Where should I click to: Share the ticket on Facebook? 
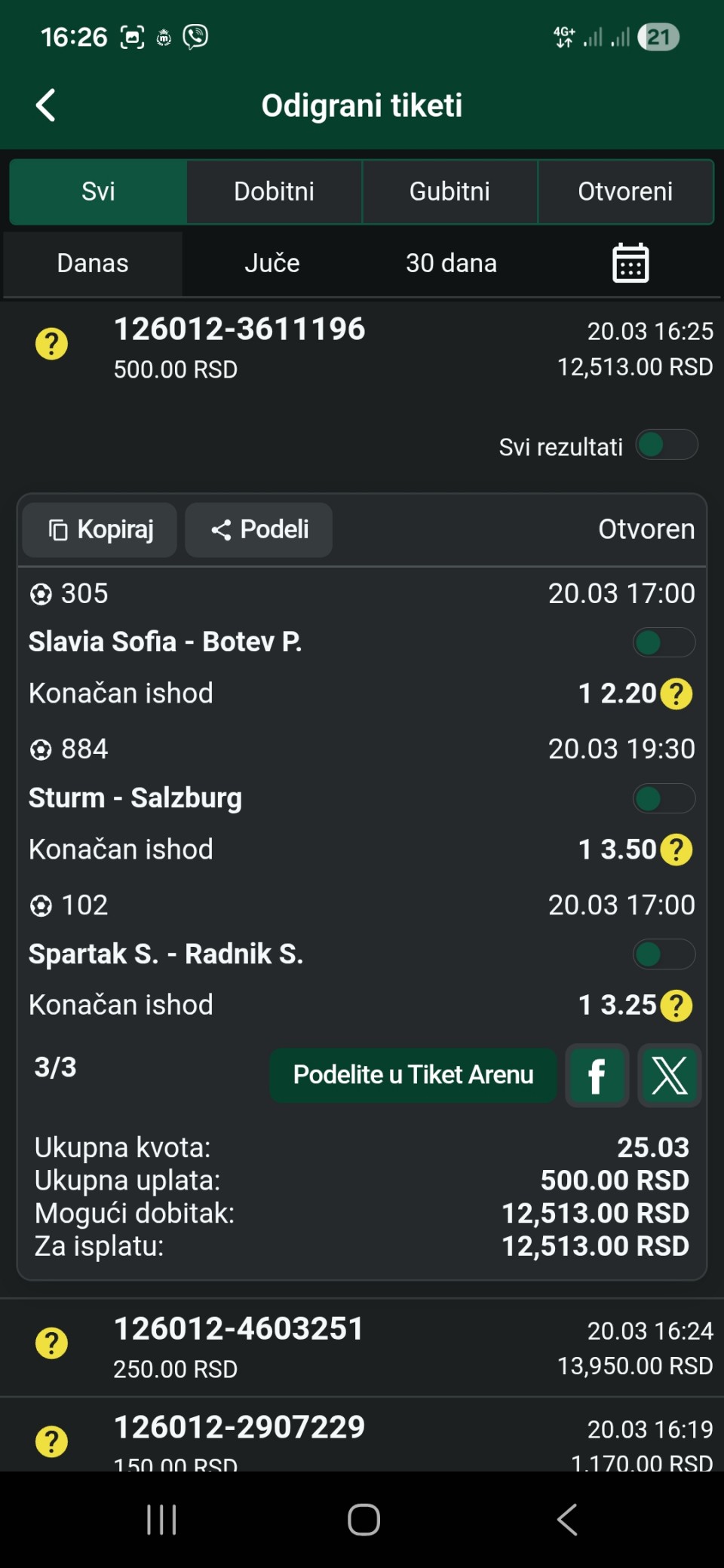(597, 1075)
